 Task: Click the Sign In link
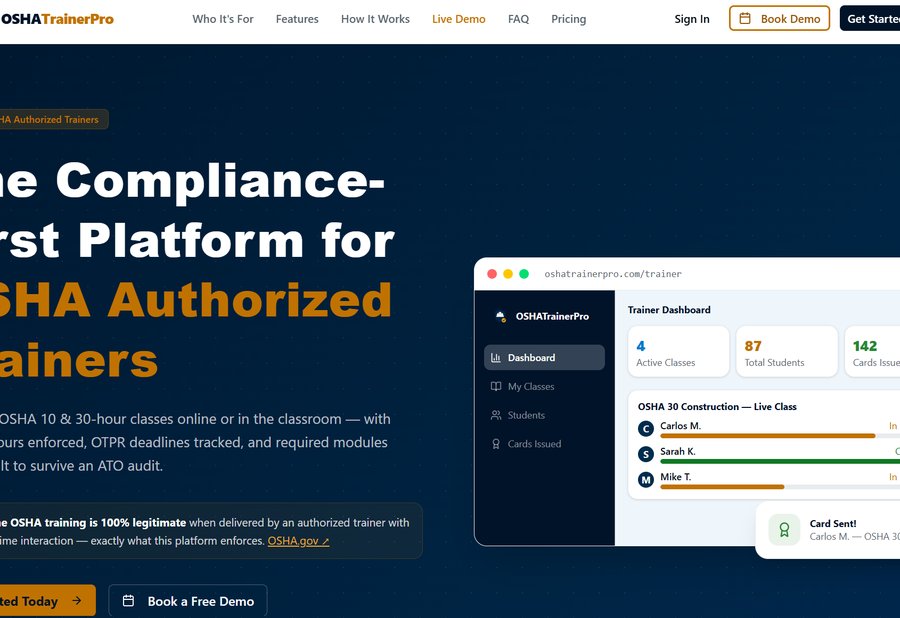click(692, 19)
